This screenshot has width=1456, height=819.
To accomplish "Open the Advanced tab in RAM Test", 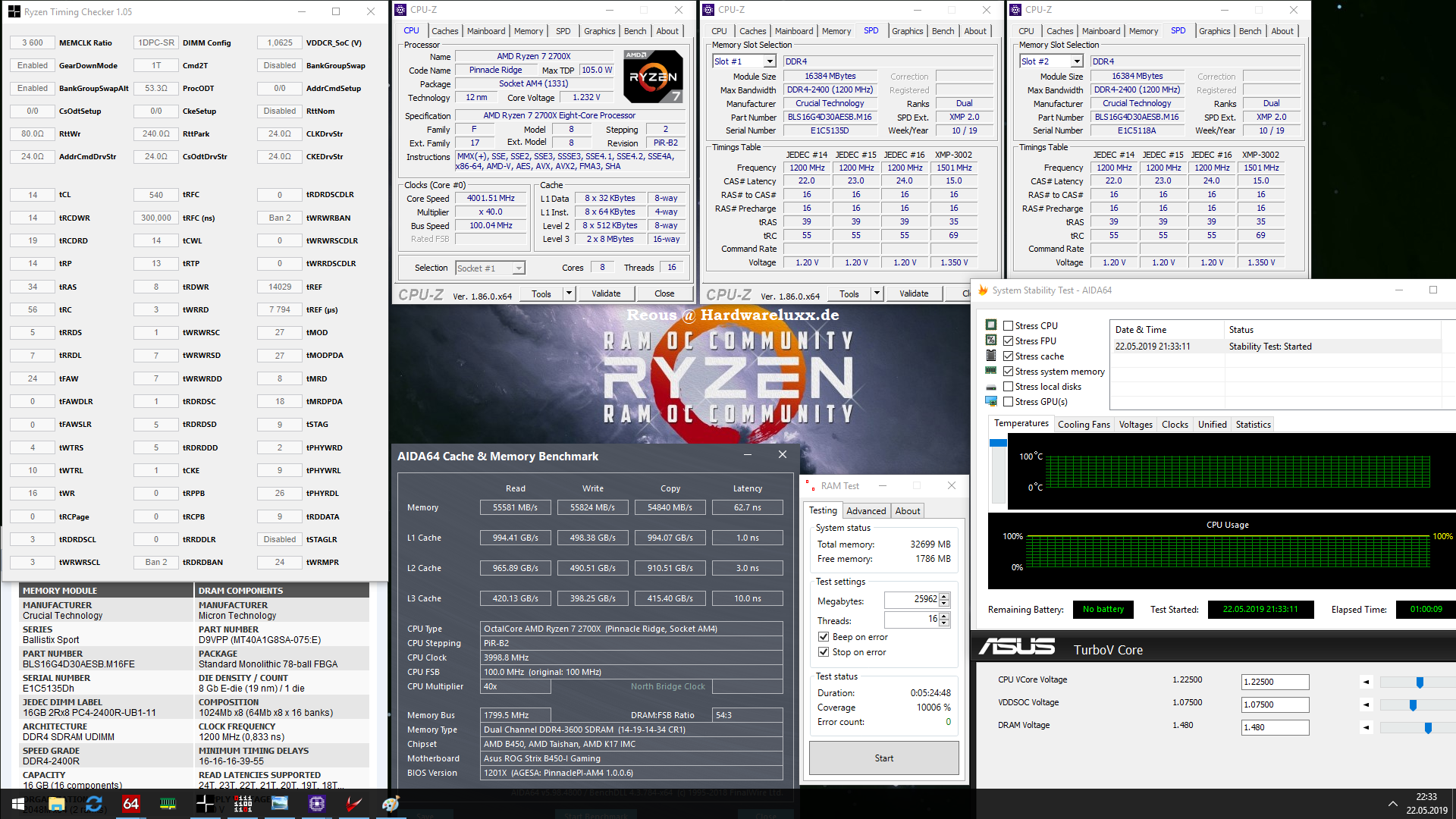I will (x=865, y=511).
